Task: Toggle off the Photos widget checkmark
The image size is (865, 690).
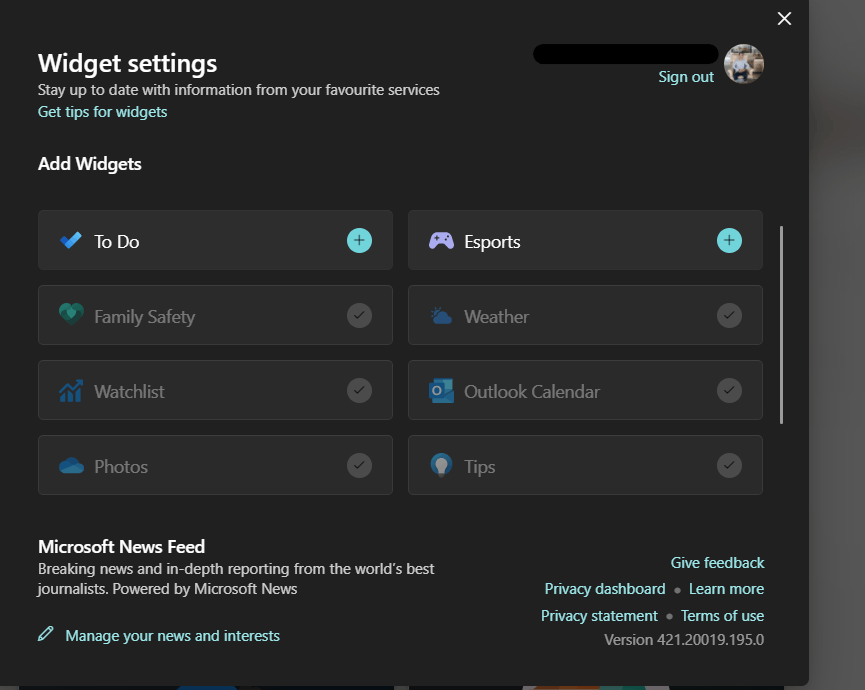Action: tap(359, 465)
